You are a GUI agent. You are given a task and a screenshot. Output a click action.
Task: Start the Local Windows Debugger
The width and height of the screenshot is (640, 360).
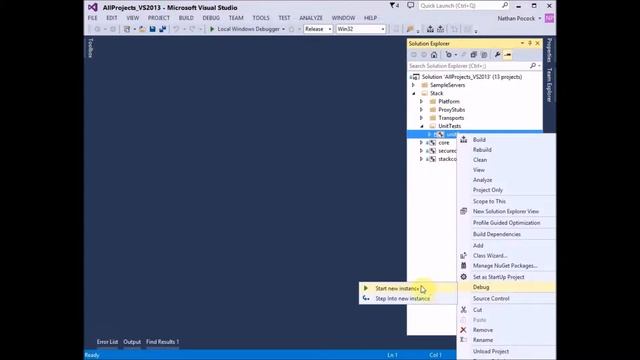244,29
